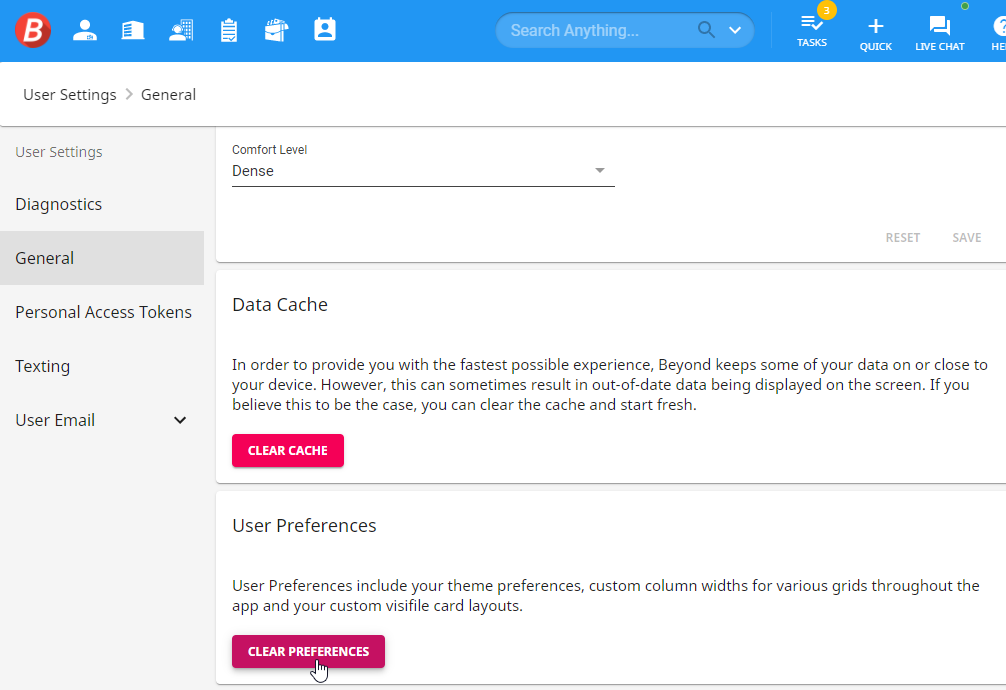Click the Beyond logo icon
The width and height of the screenshot is (1006, 690).
coord(33,31)
